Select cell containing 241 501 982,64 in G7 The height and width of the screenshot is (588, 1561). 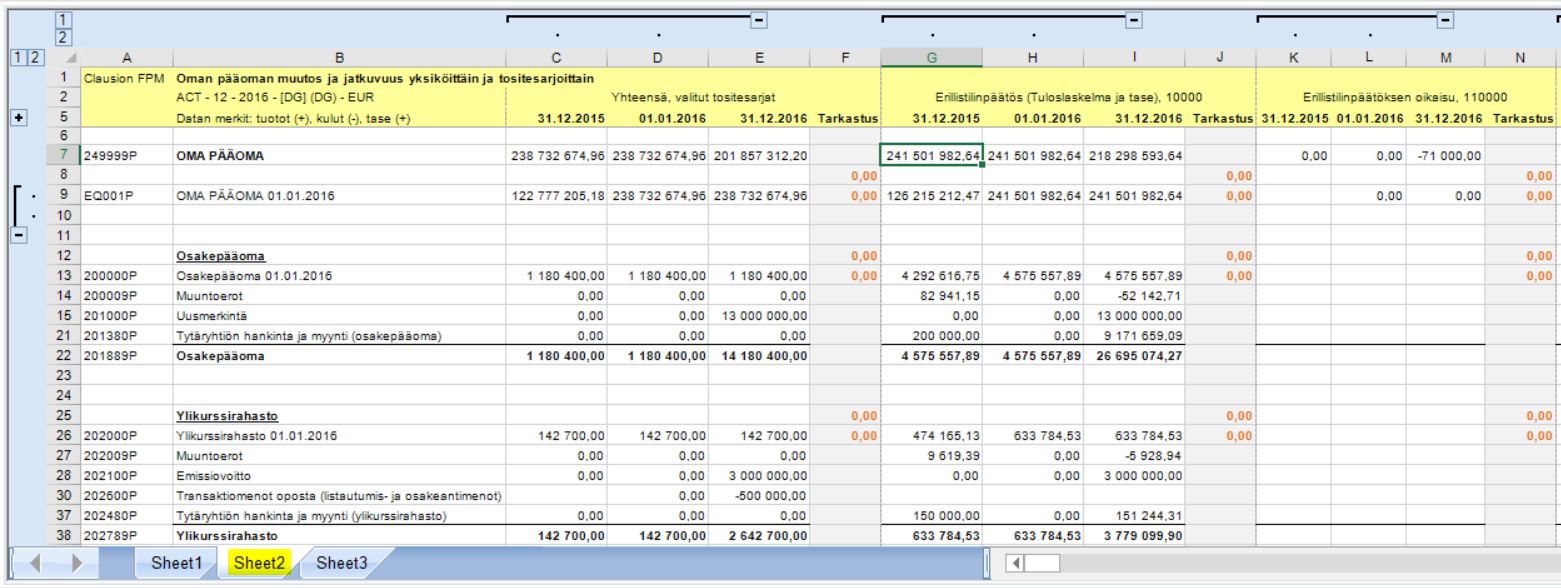pos(931,156)
